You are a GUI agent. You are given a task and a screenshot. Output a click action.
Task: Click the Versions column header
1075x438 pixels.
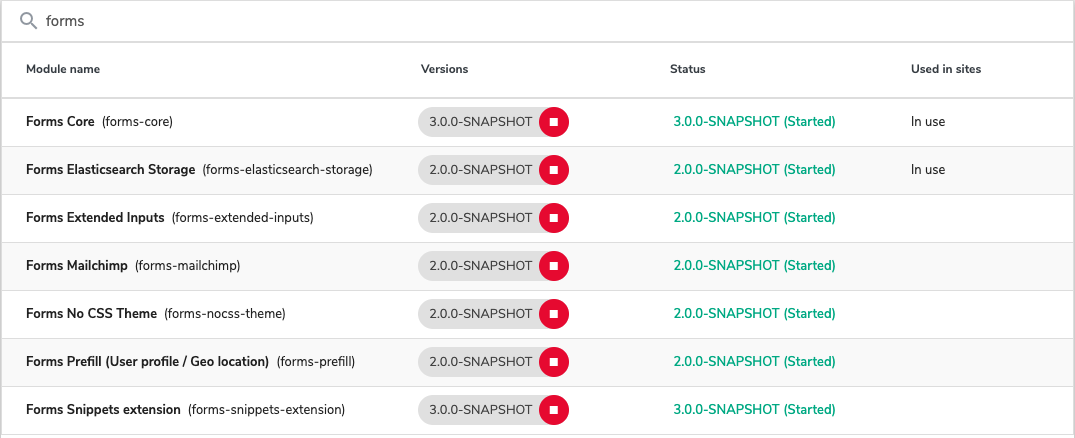click(444, 69)
